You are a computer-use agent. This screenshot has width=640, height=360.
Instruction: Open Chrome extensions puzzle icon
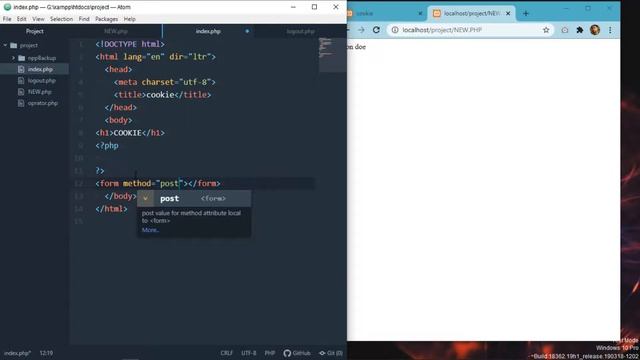pos(580,30)
